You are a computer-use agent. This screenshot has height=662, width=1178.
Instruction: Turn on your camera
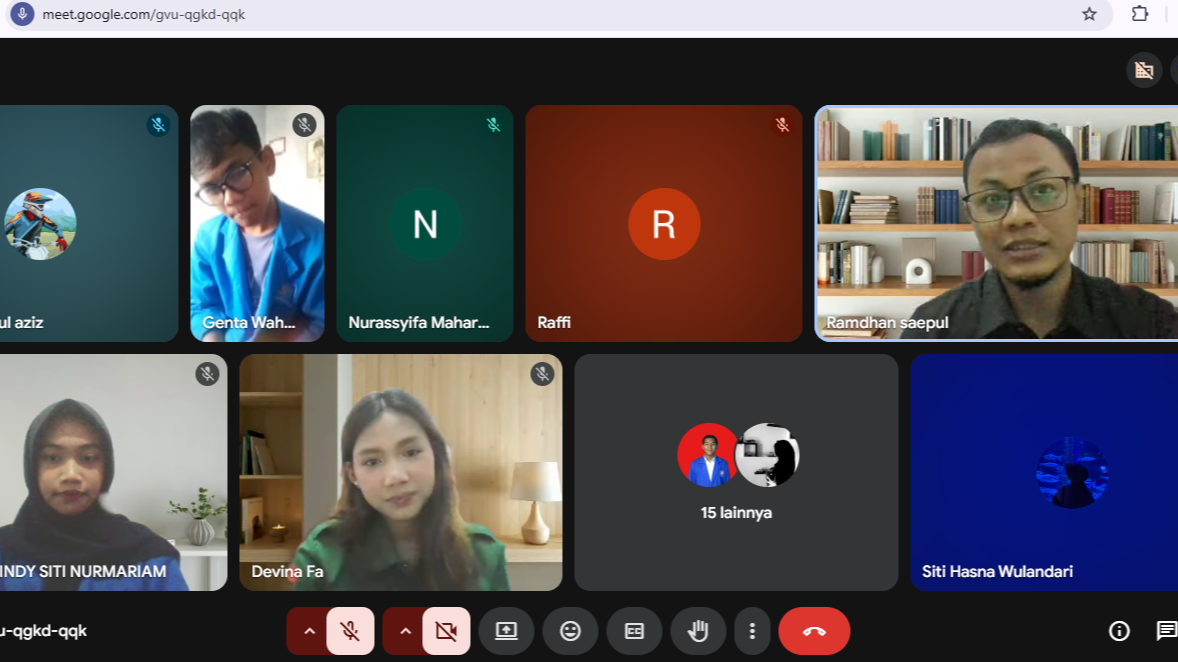point(446,631)
